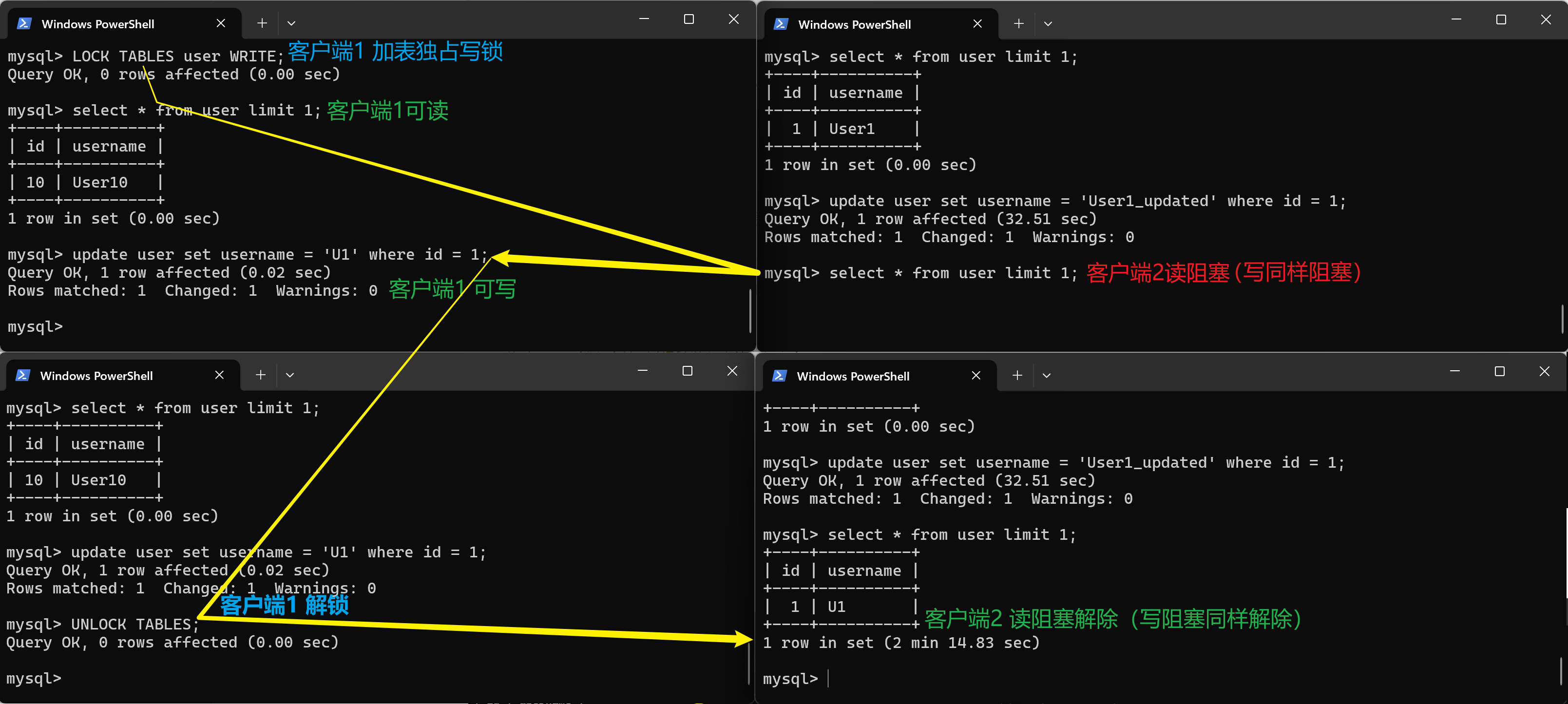Close the tab in the LOCK TABLES window

[x=221, y=23]
